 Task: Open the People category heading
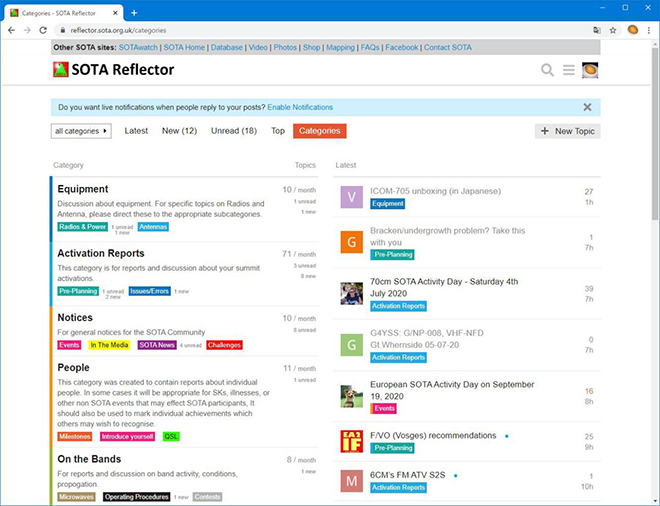pyautogui.click(x=73, y=368)
